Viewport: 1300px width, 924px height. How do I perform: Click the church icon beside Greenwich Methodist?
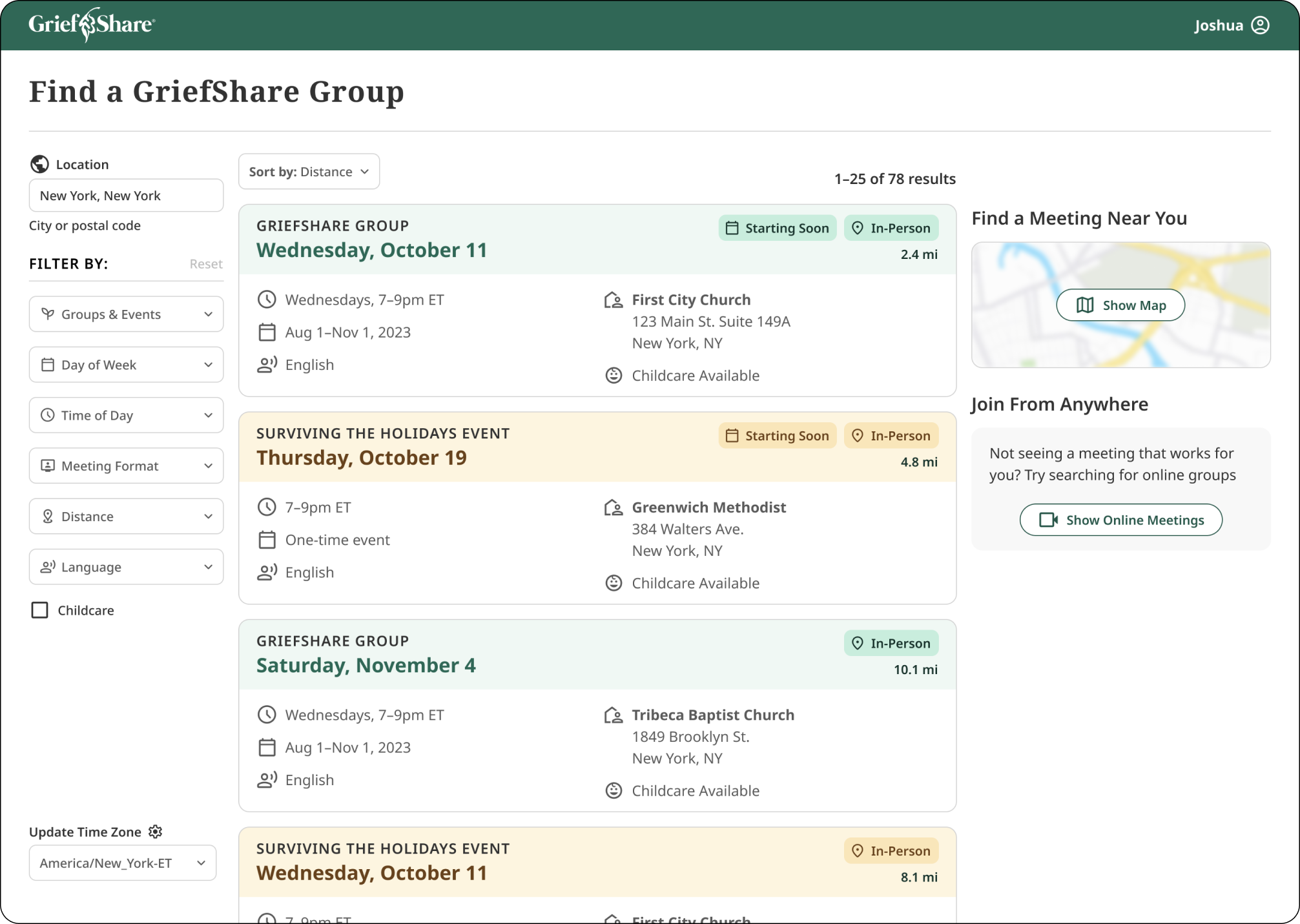613,508
